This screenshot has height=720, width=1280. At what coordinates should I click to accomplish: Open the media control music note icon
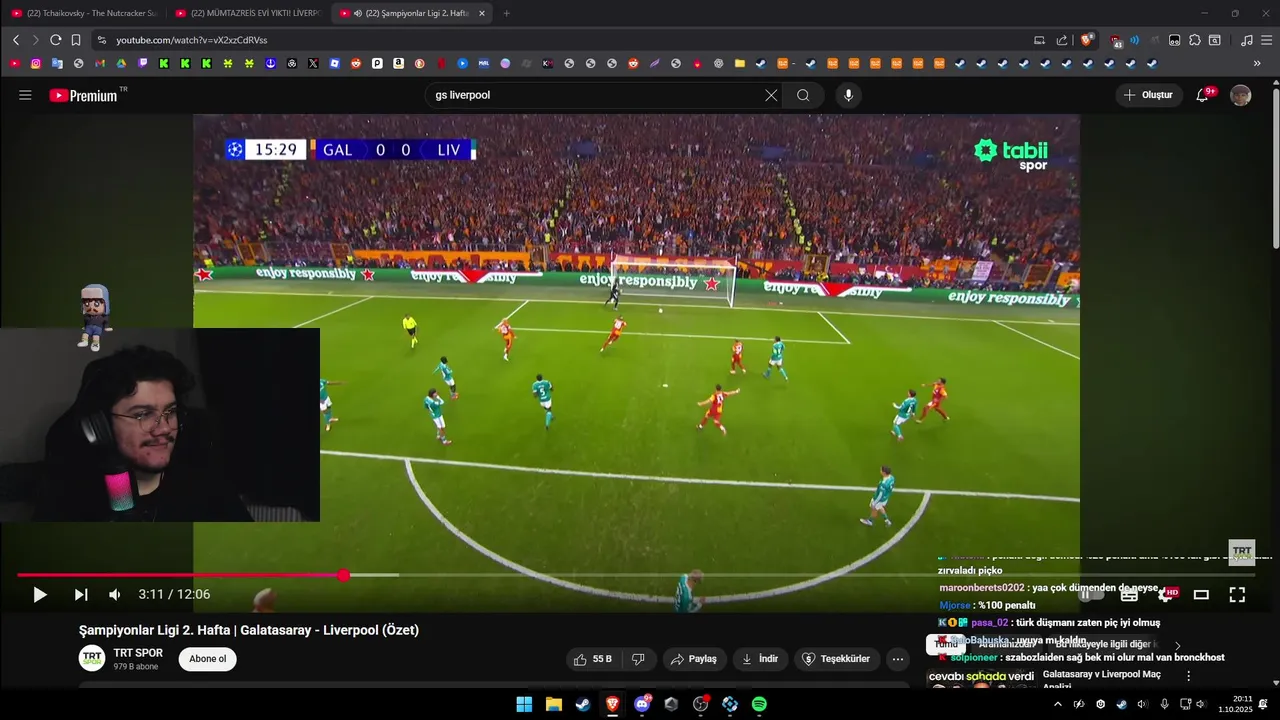pyautogui.click(x=1246, y=40)
